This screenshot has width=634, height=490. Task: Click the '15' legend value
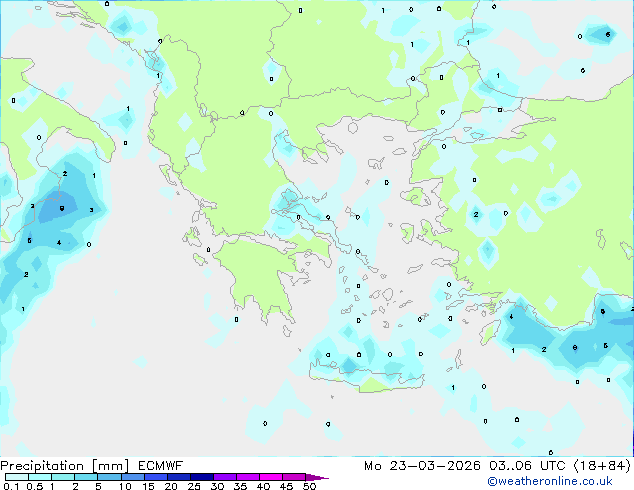pos(148,486)
